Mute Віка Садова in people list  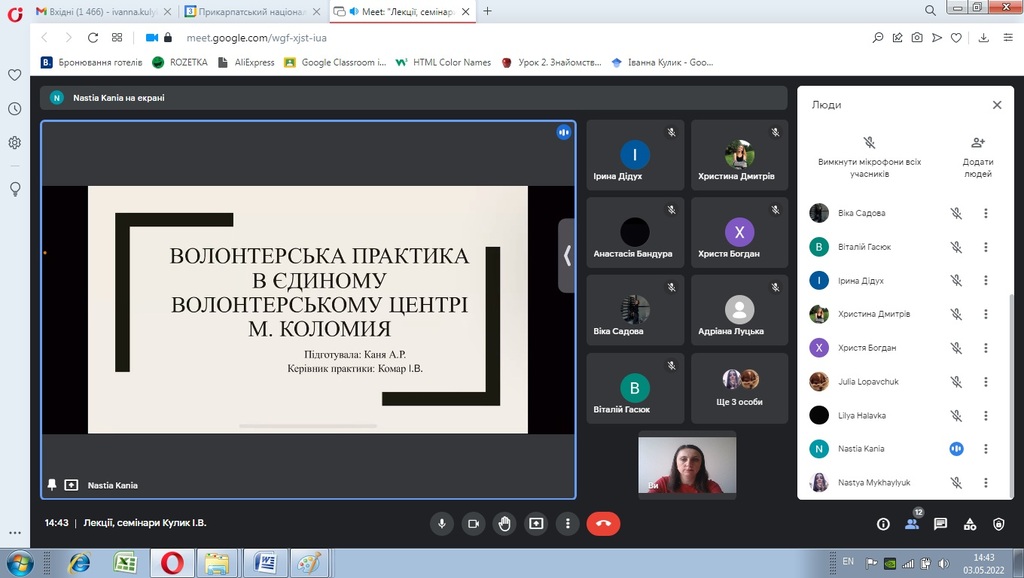(956, 213)
